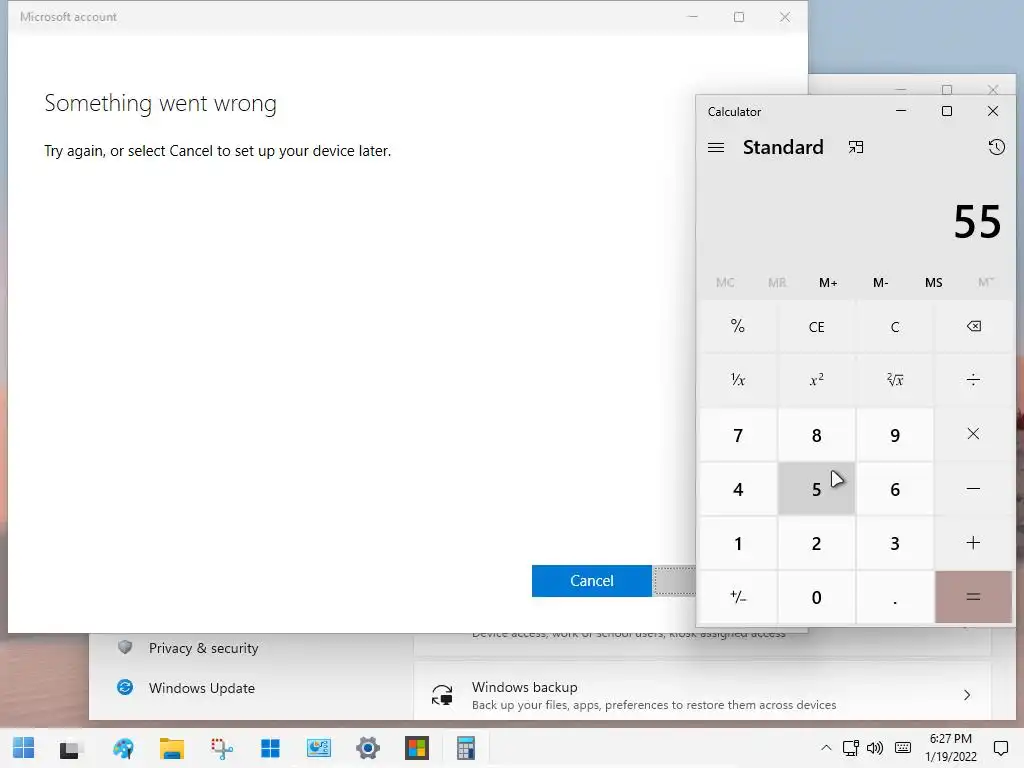Open Task View from taskbar
The height and width of the screenshot is (768, 1024).
[x=69, y=748]
